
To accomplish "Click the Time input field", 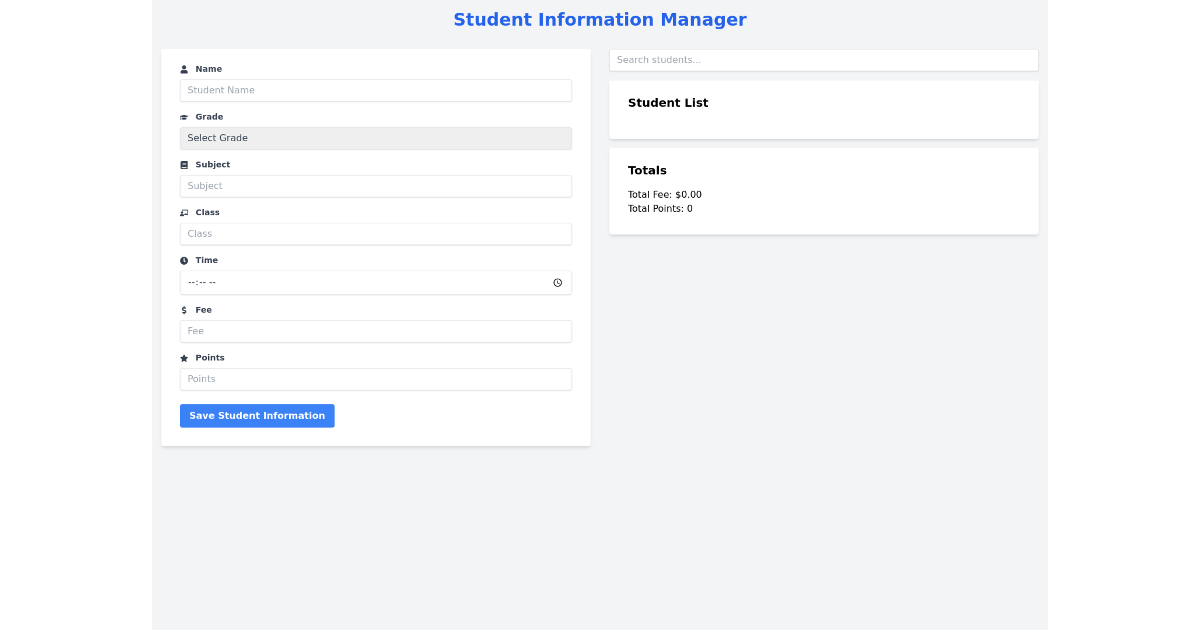I will tap(360, 282).
